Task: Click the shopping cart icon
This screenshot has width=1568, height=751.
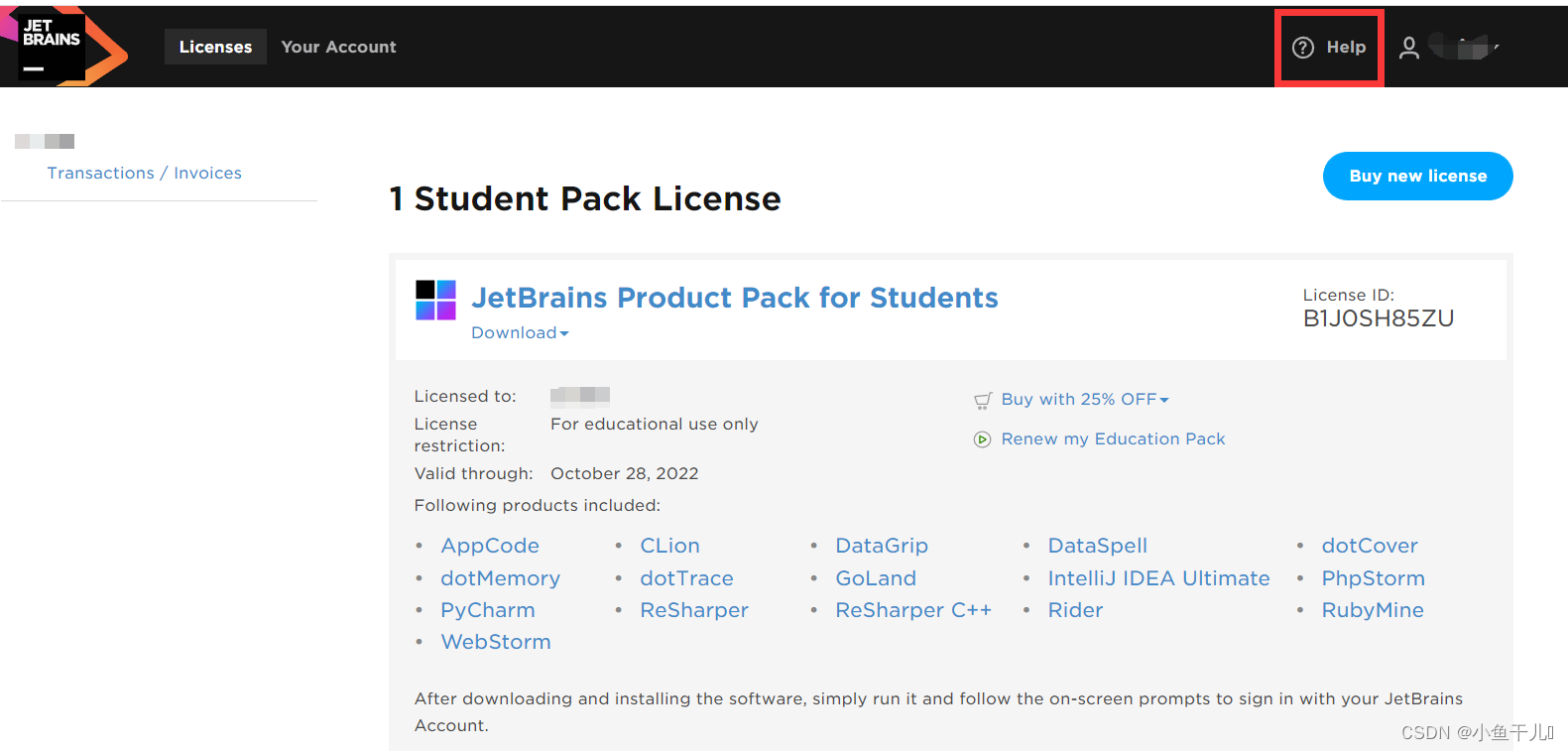Action: click(x=983, y=400)
